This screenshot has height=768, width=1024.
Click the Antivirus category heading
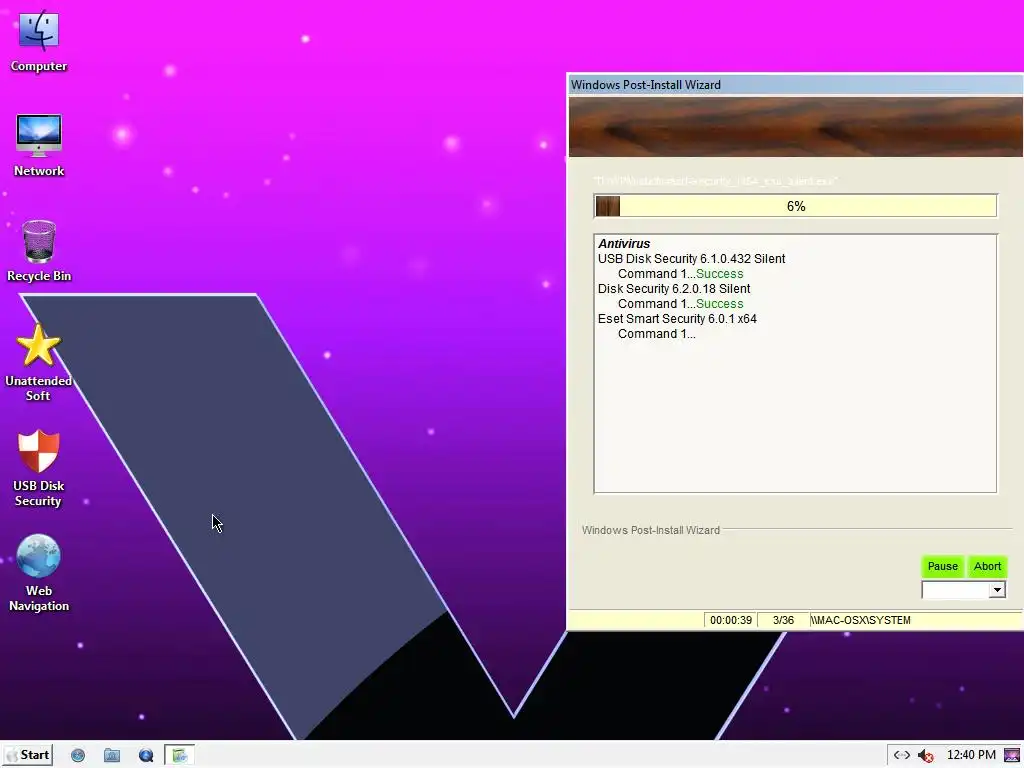[624, 244]
